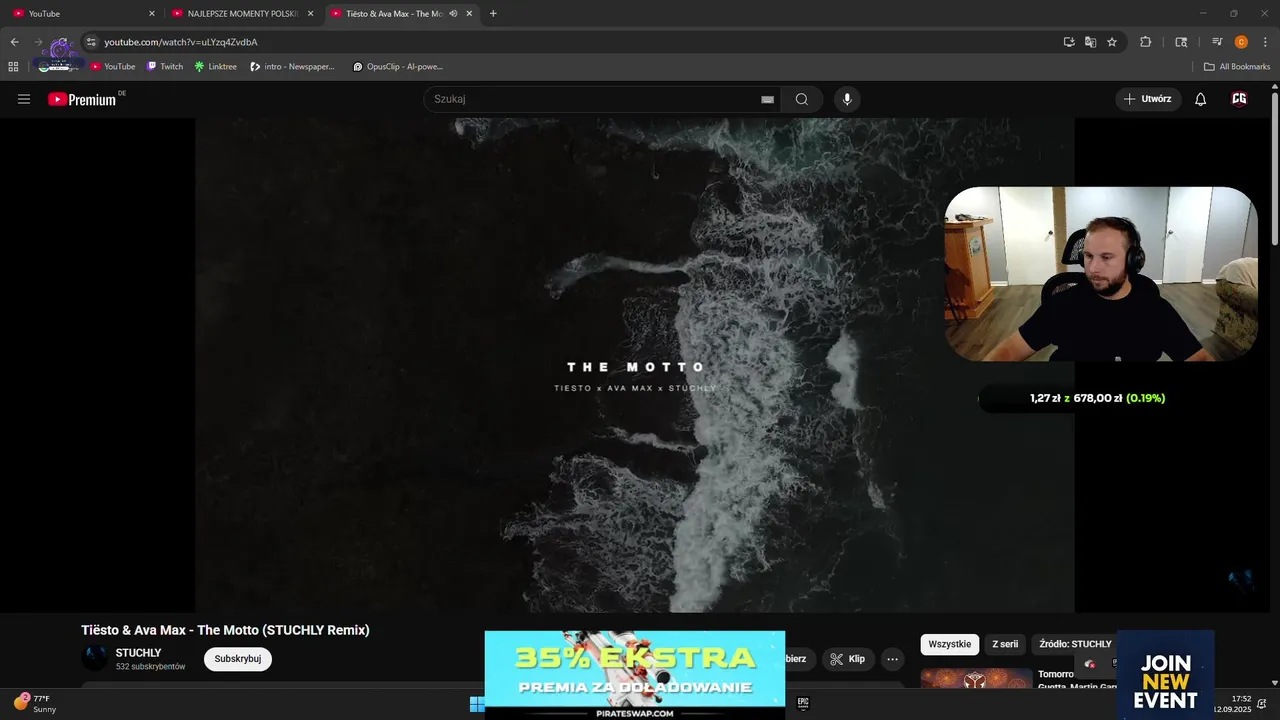
Task: Click the JOIN NEW EVENT banner
Action: tap(1165, 675)
